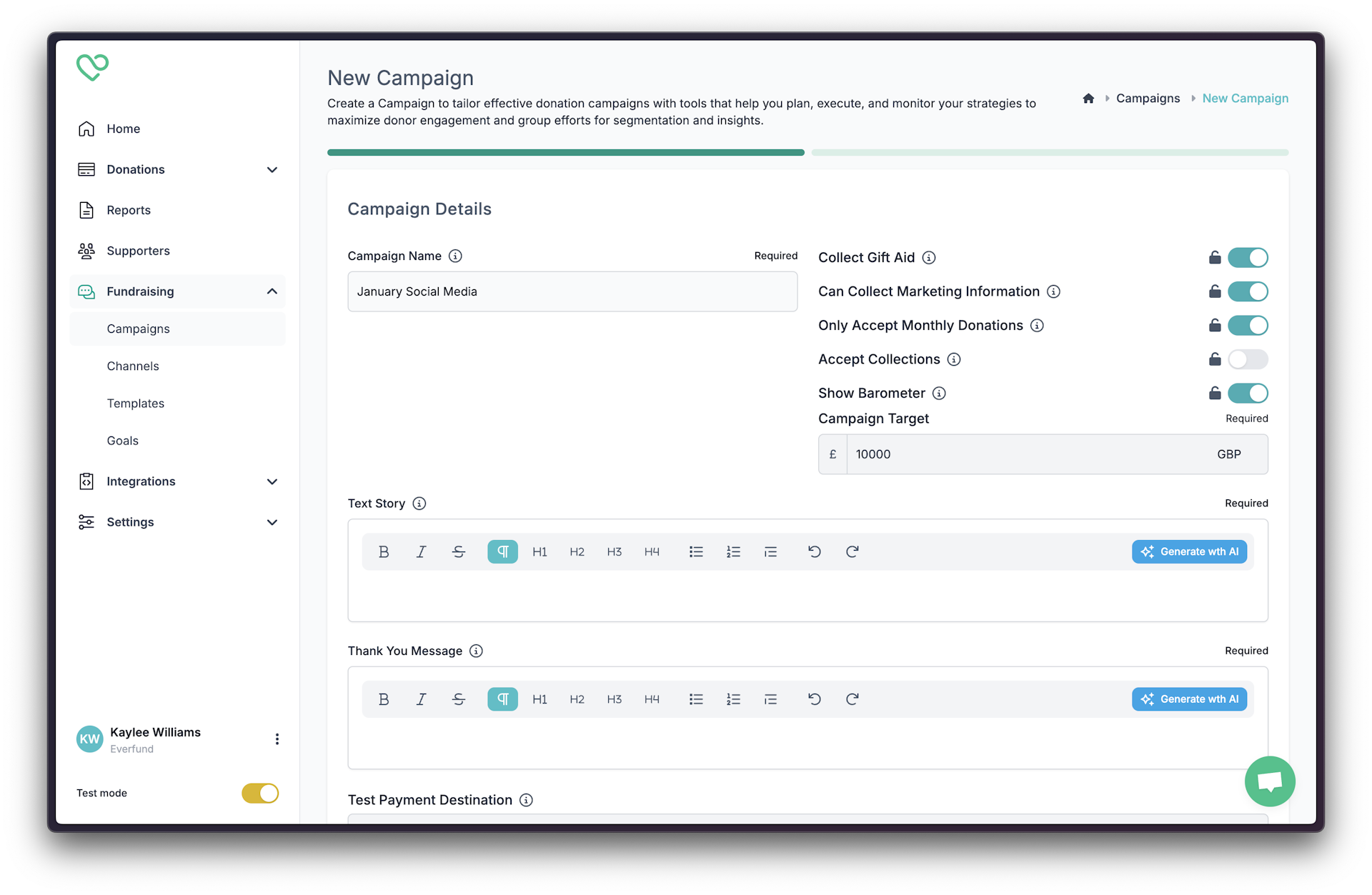Open the Campaigns submenu item
Screen dimensions: 1372x895
pos(139,328)
